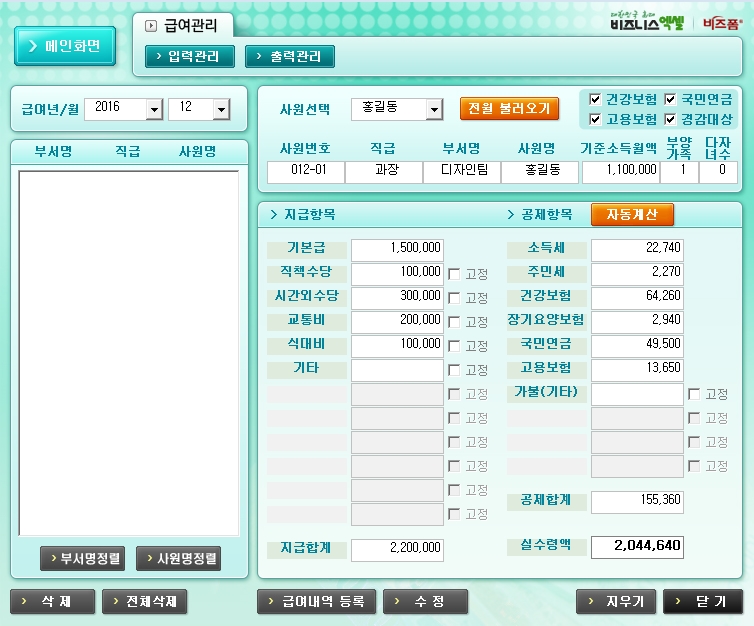Viewport: 754px width, 626px height.
Task: Sort by employee with 사원명정렬
Action: tap(178, 559)
